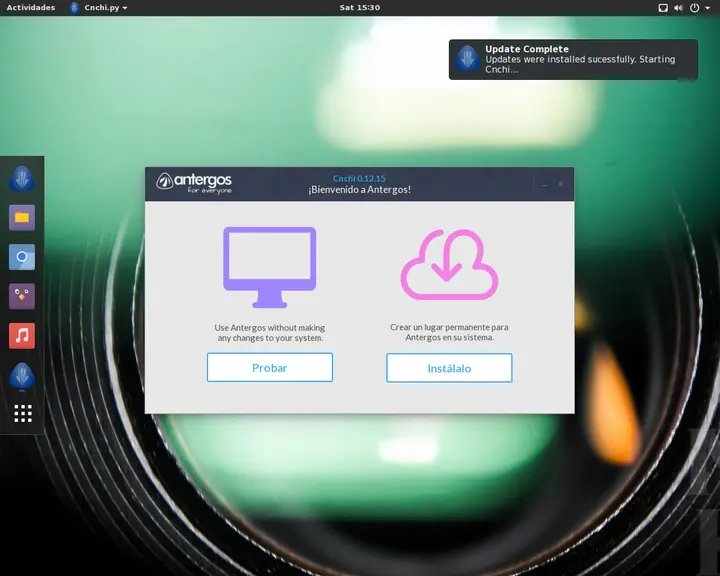Close the Cnchi installer window

pyautogui.click(x=561, y=184)
